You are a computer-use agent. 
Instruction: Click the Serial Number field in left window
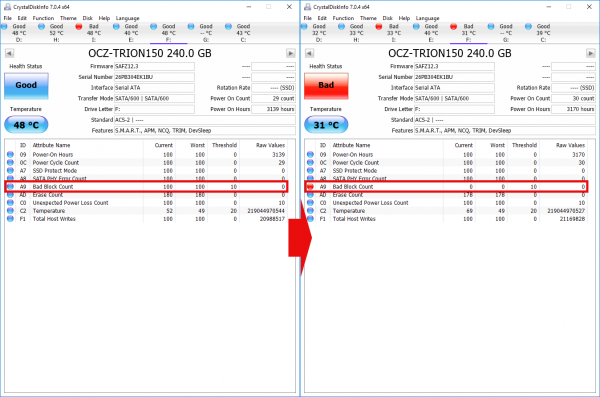(154, 77)
